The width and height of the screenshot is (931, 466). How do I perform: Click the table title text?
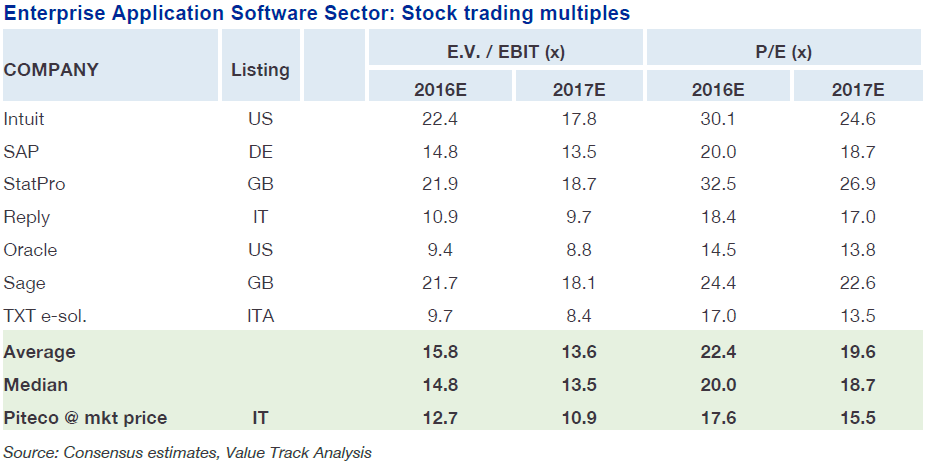pos(317,13)
